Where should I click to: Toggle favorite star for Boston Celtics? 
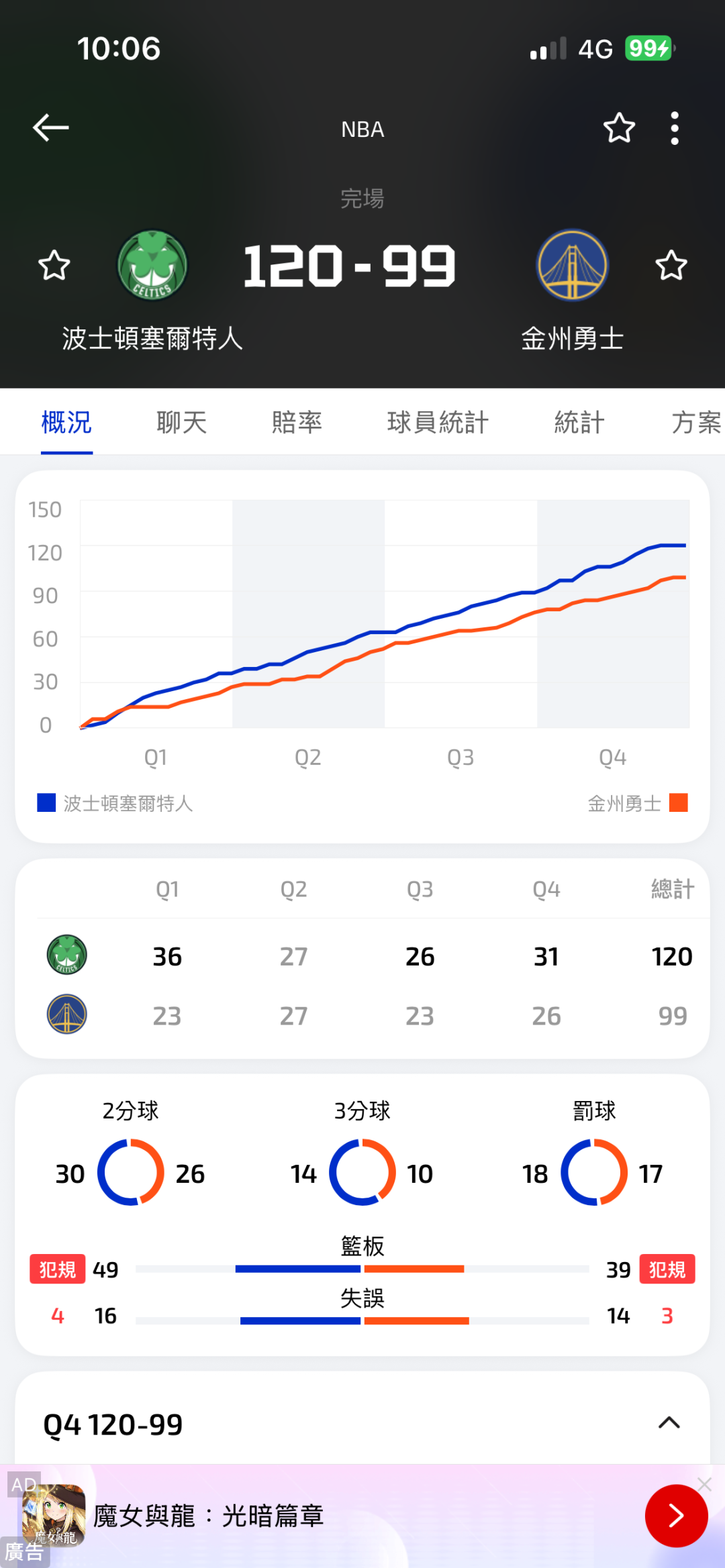point(54,266)
